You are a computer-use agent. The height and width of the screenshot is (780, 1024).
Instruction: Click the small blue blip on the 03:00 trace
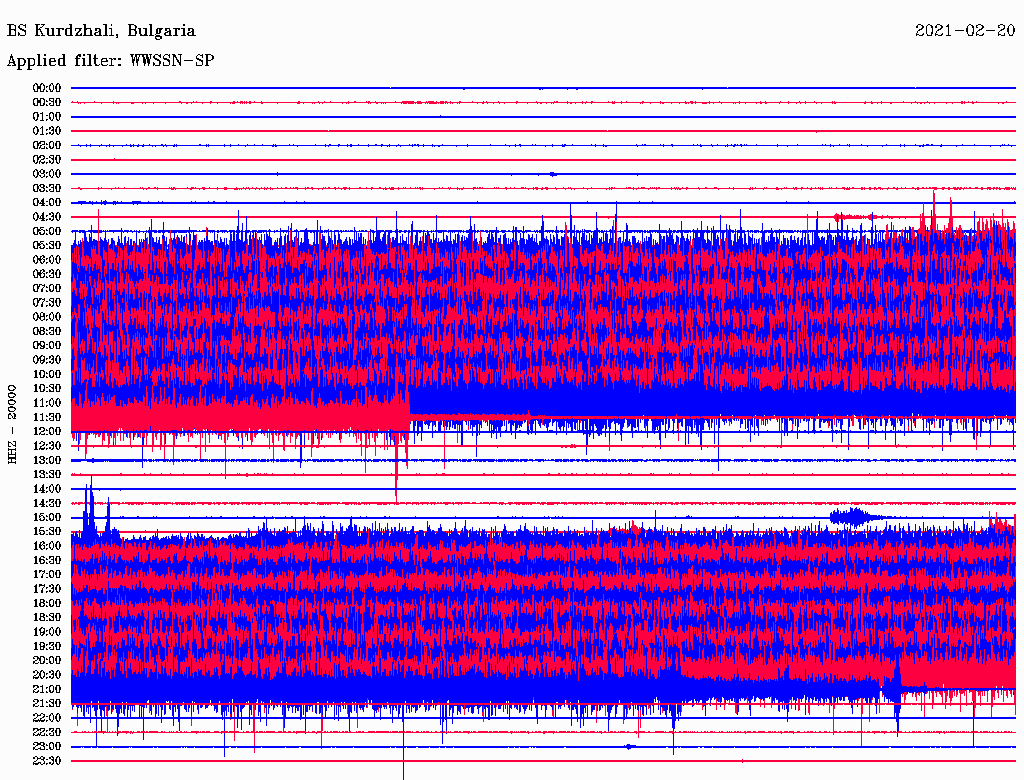pos(553,174)
